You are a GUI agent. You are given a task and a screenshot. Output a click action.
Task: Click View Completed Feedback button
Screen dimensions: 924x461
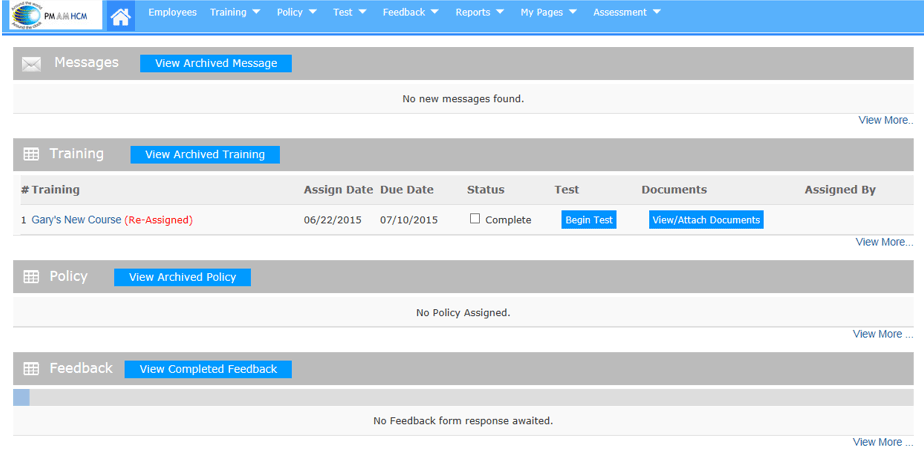click(x=208, y=369)
